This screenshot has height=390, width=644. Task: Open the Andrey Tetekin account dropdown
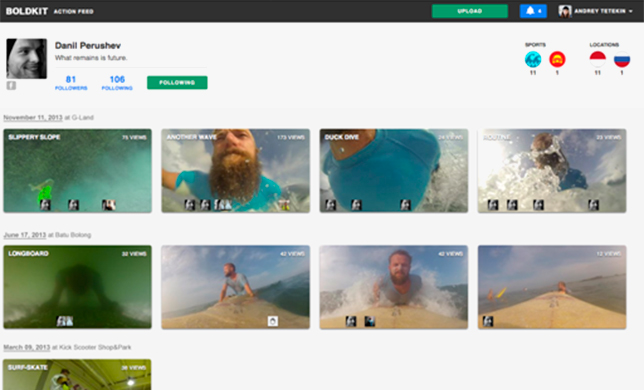point(596,11)
